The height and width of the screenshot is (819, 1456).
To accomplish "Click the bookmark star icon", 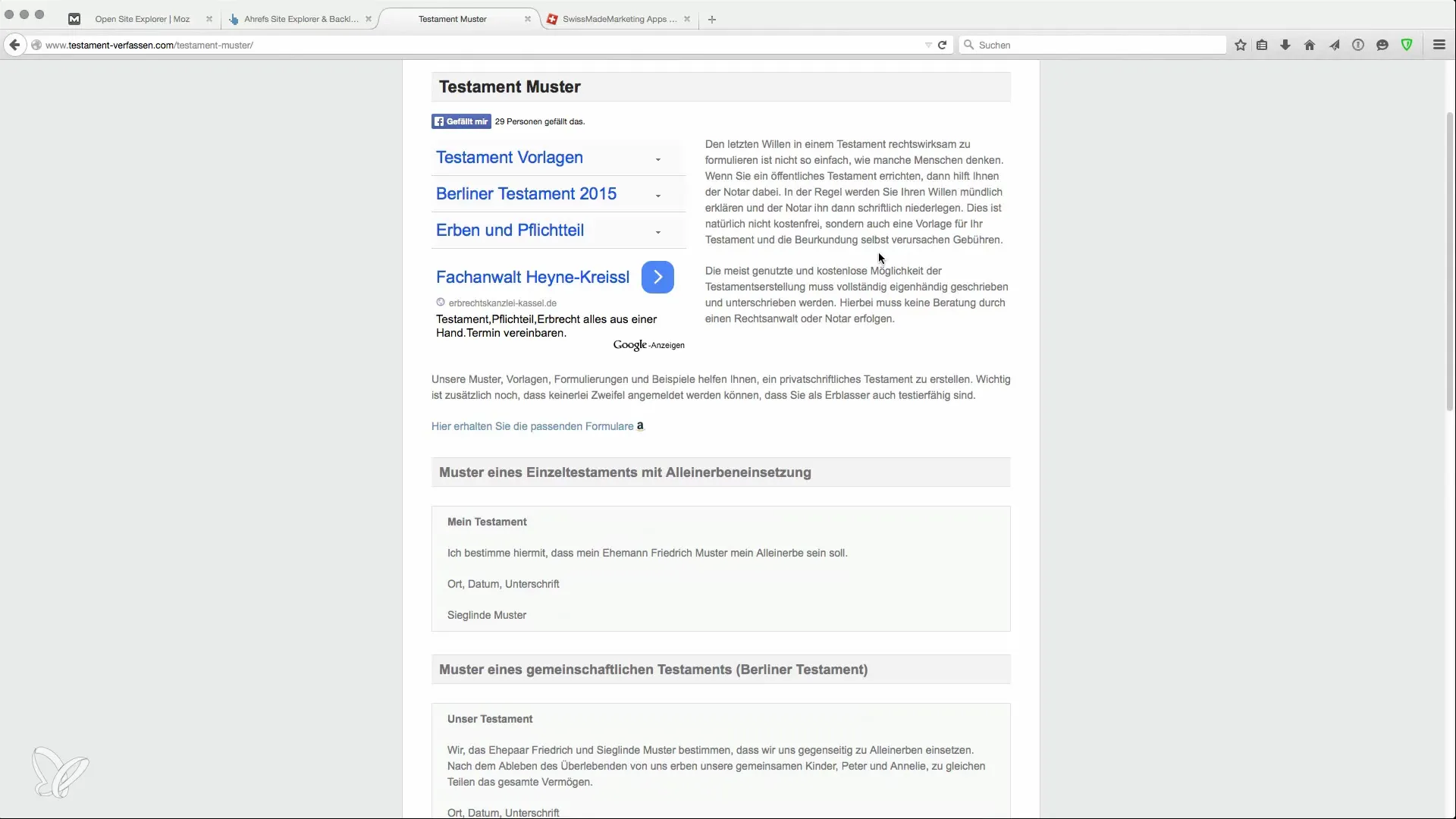I will click(x=1241, y=45).
